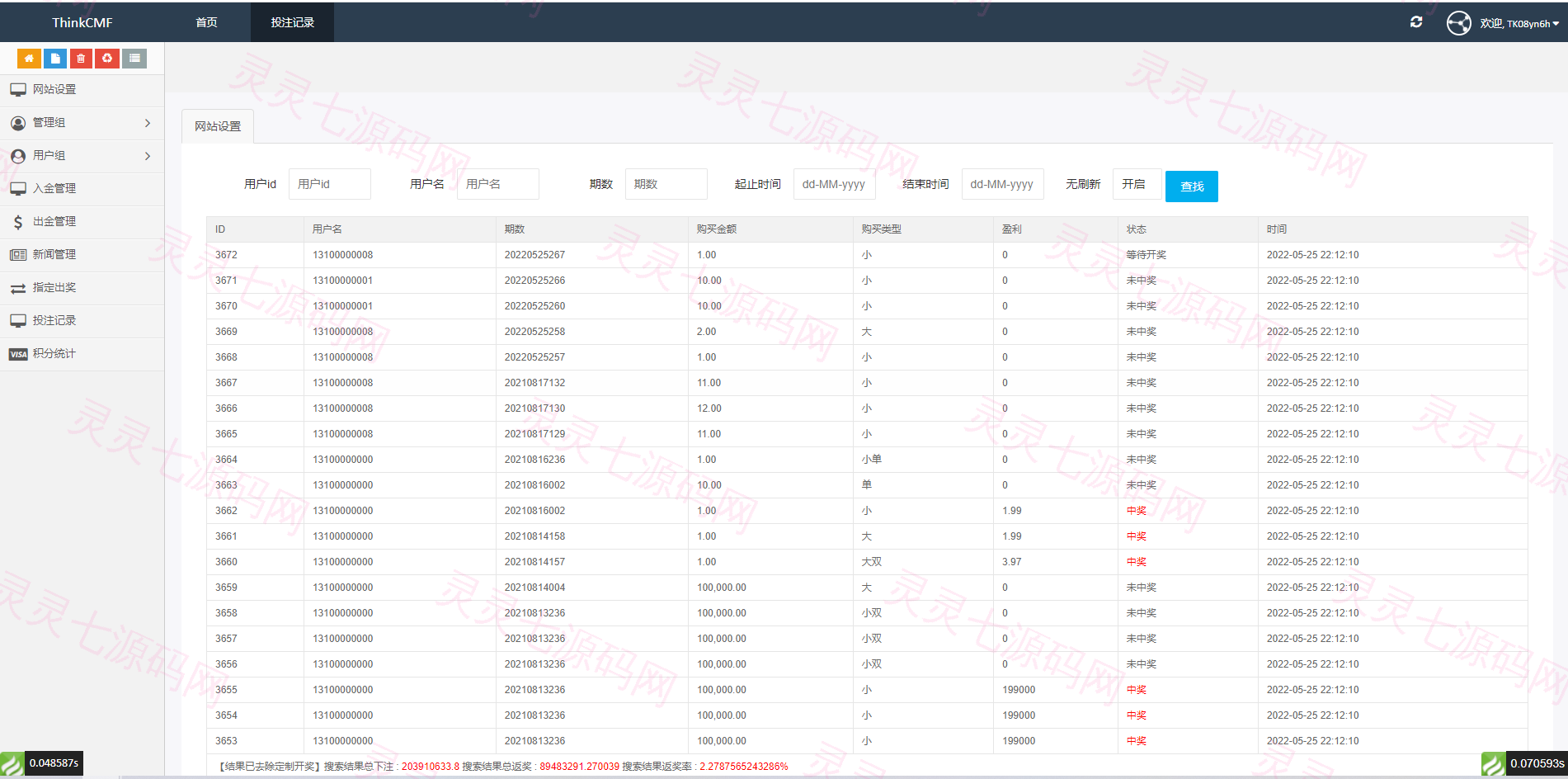Click period cell 20220525267
This screenshot has width=1568, height=779.
(534, 255)
